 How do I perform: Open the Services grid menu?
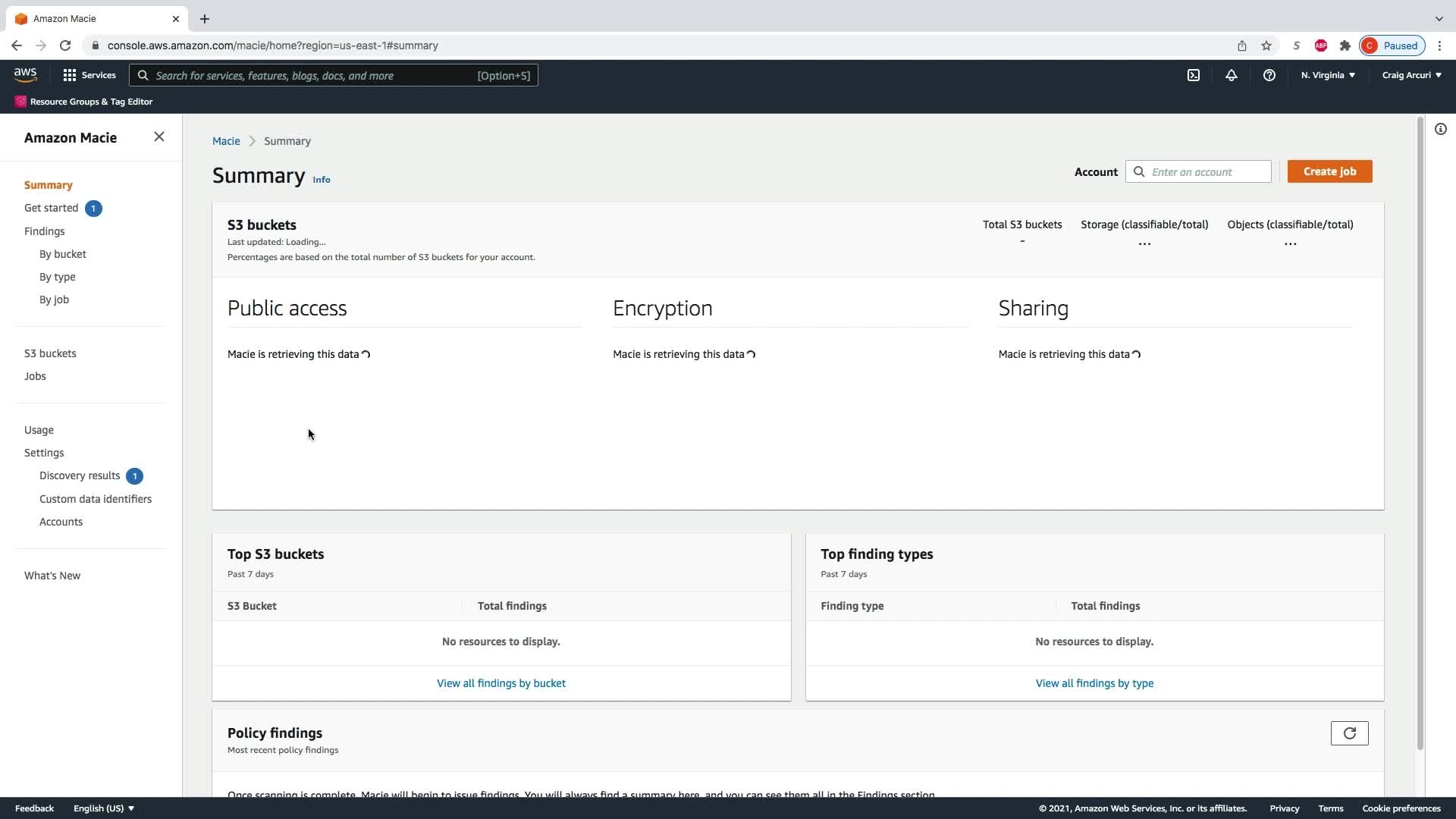(89, 75)
